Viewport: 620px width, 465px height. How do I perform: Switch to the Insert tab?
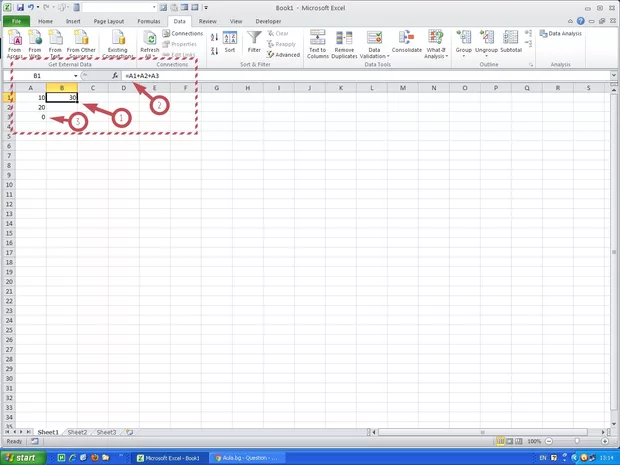point(73,21)
